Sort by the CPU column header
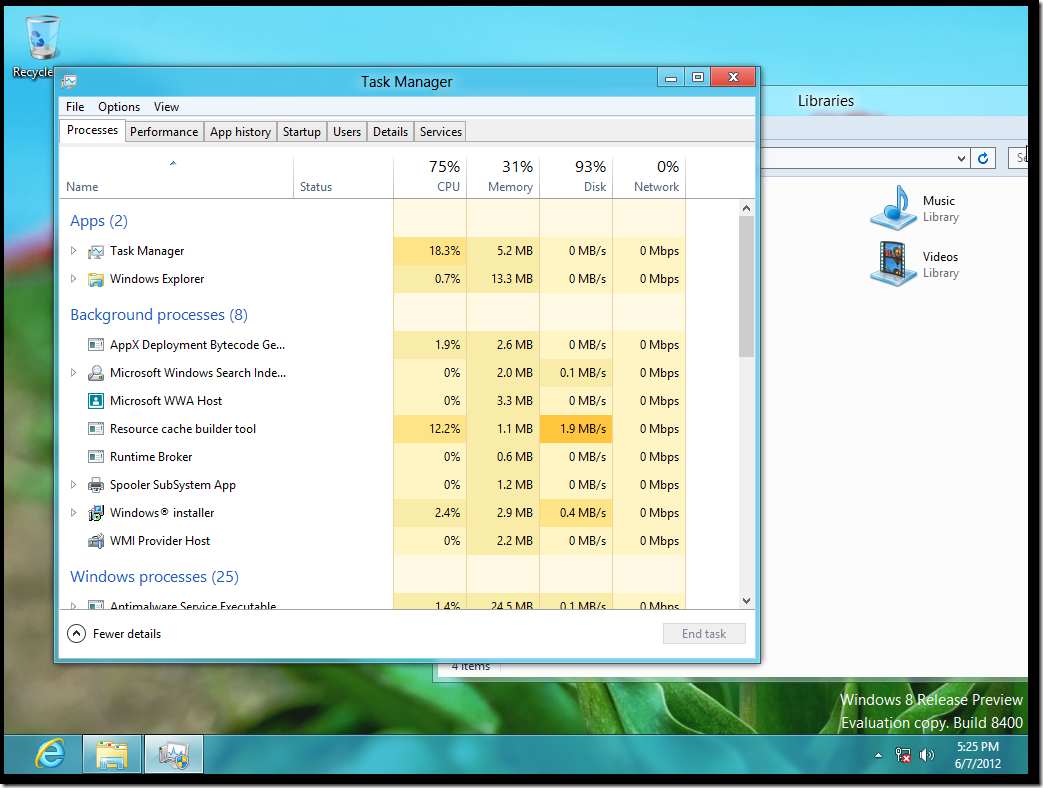Image resolution: width=1043 pixels, height=788 pixels. coord(430,177)
